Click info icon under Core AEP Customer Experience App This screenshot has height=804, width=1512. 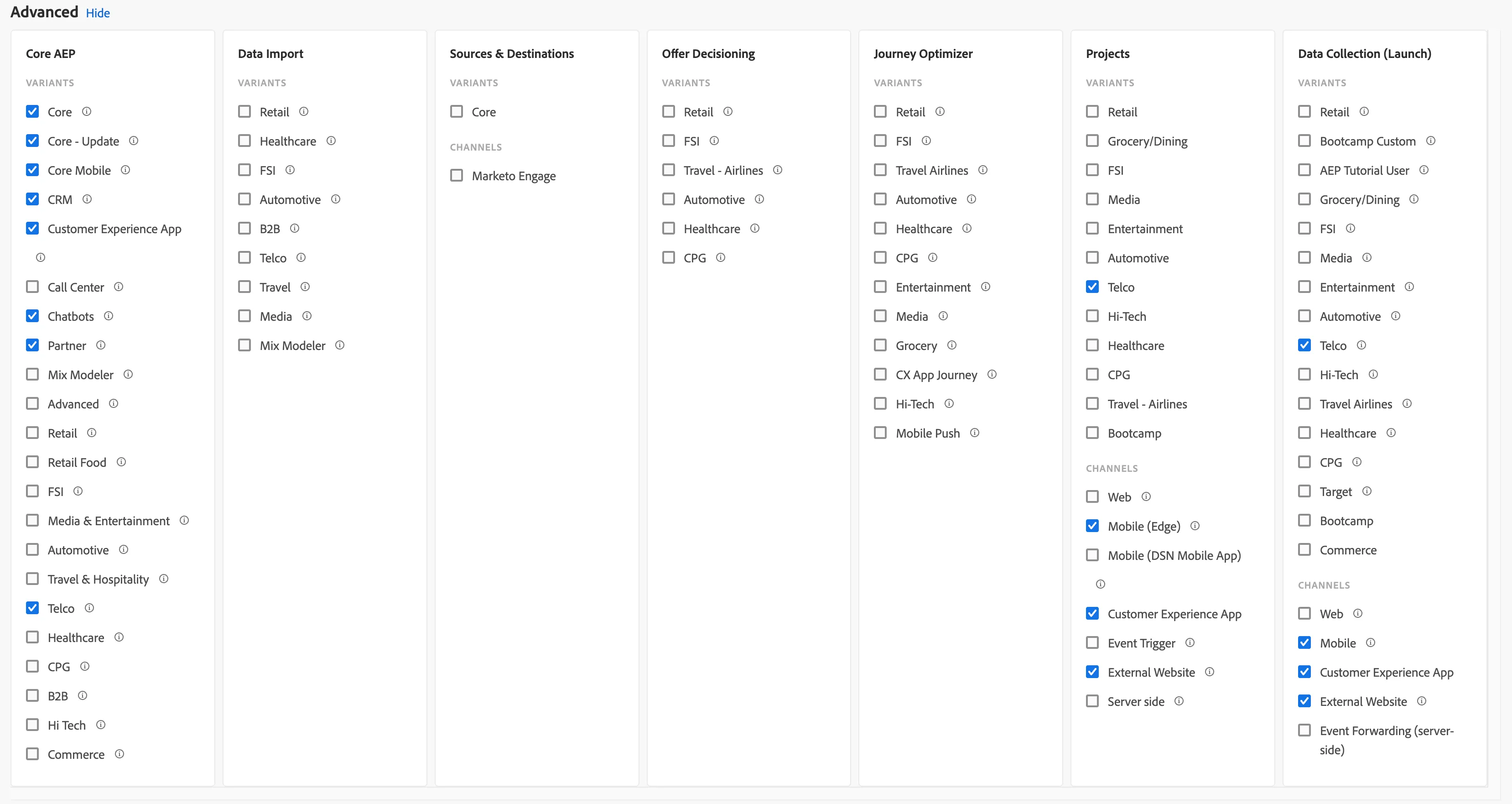(41, 257)
